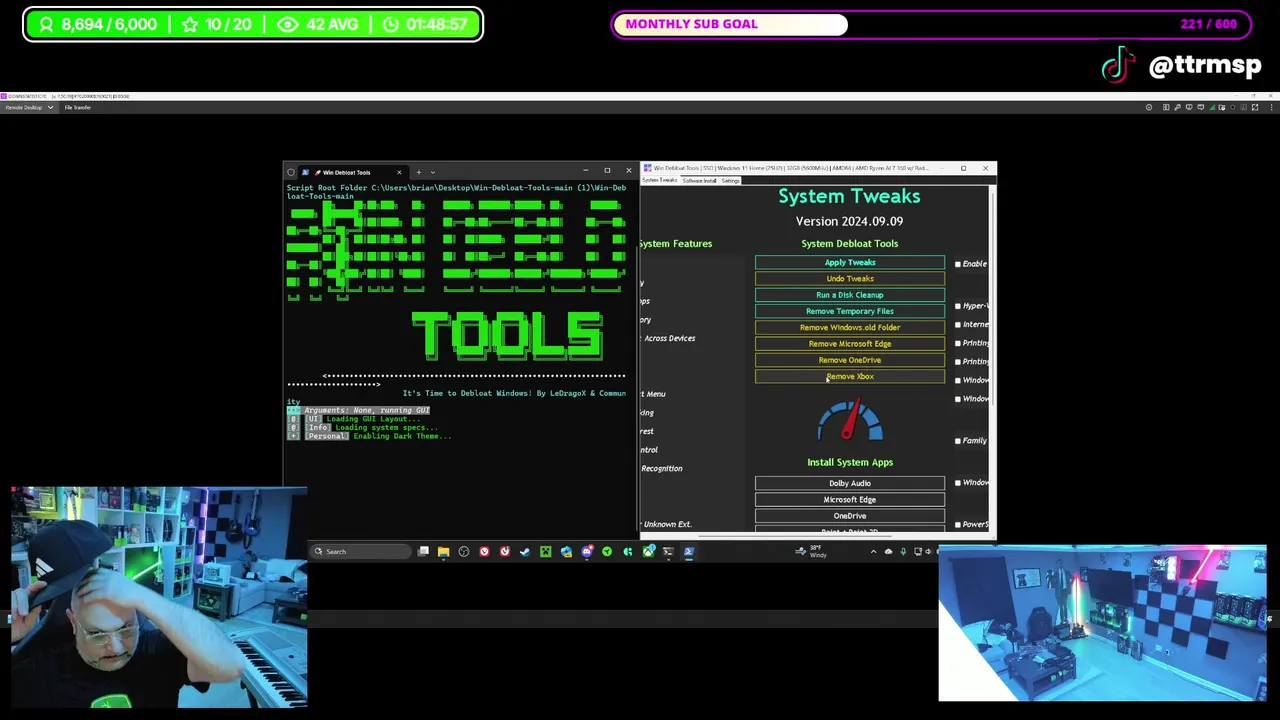Viewport: 1280px width, 720px height.
Task: Click Remove Windows.old Folder
Action: (850, 327)
